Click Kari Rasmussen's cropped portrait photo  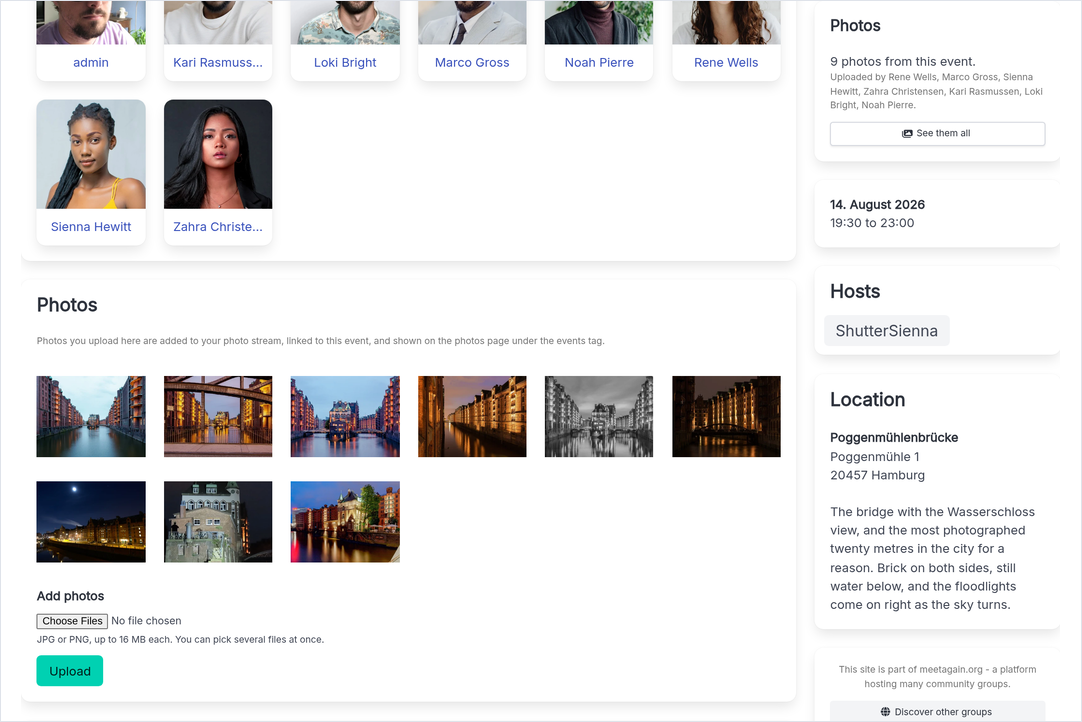click(217, 22)
